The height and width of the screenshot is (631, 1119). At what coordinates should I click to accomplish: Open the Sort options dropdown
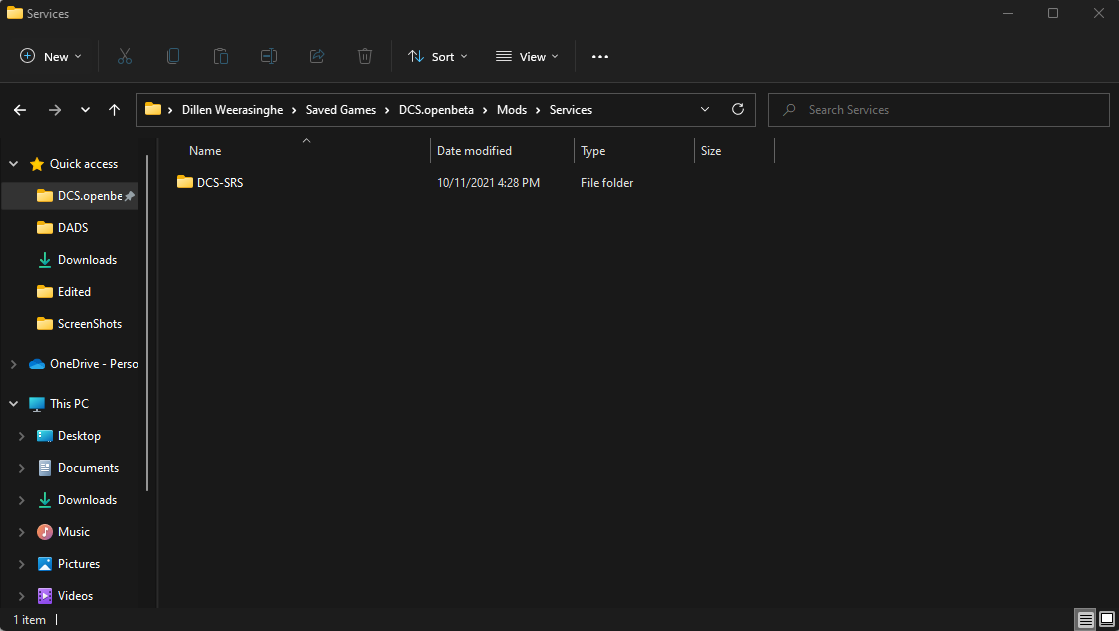[x=437, y=56]
